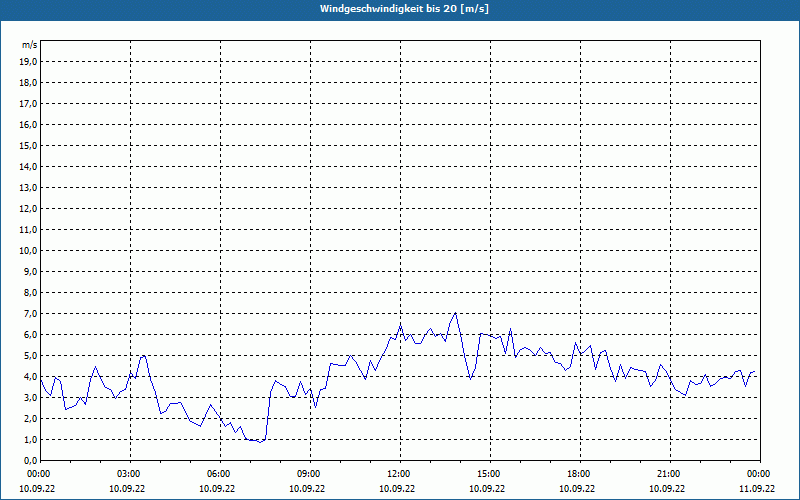Click the 09:00 time axis label
The width and height of the screenshot is (800, 500).
[x=311, y=474]
